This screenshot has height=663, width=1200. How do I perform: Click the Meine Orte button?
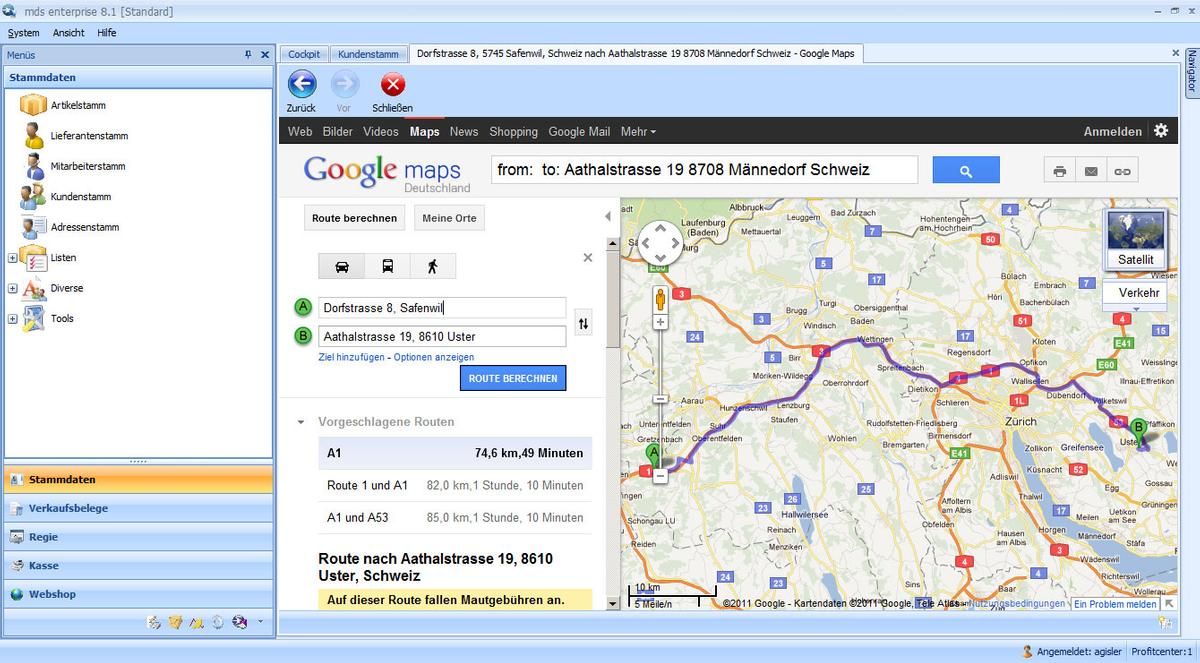tap(449, 218)
